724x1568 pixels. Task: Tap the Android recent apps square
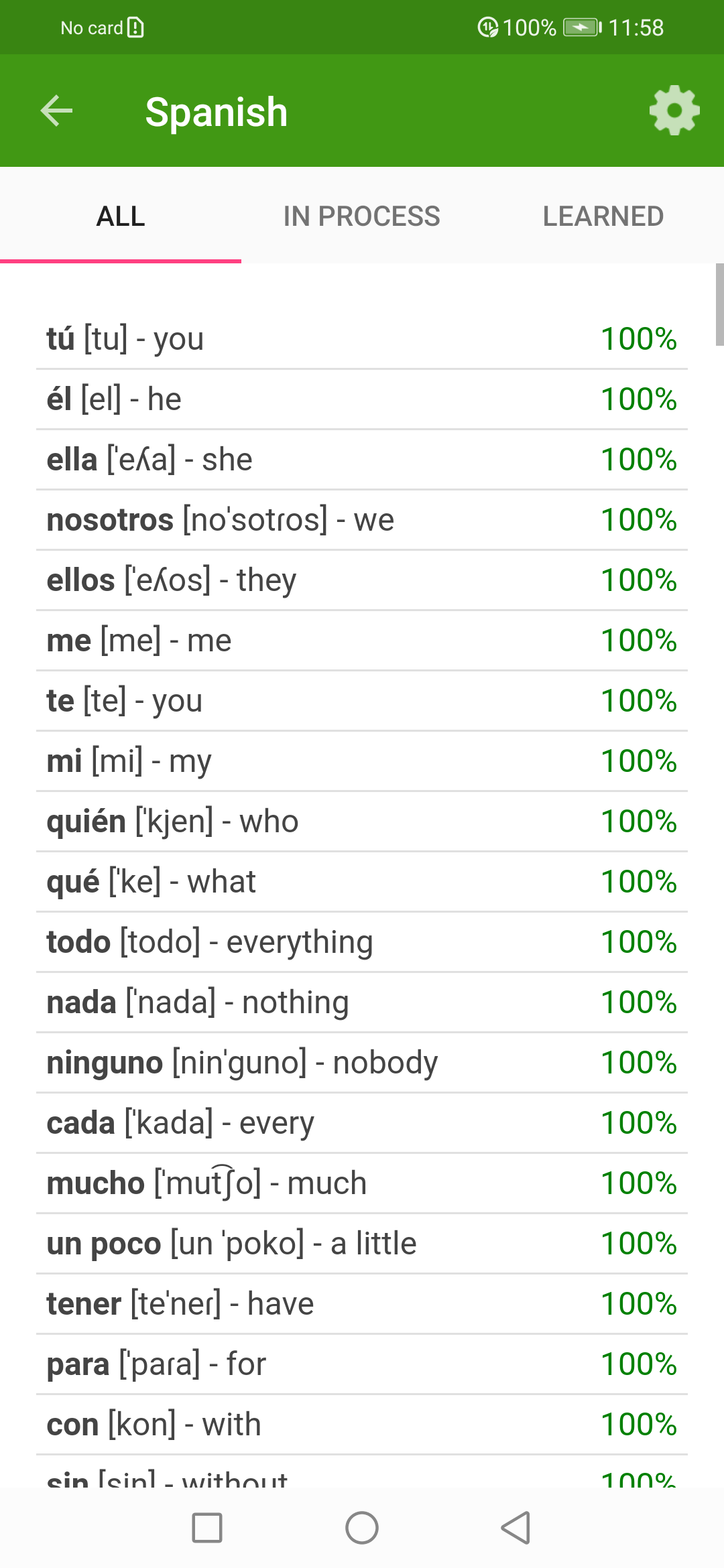point(207,1528)
